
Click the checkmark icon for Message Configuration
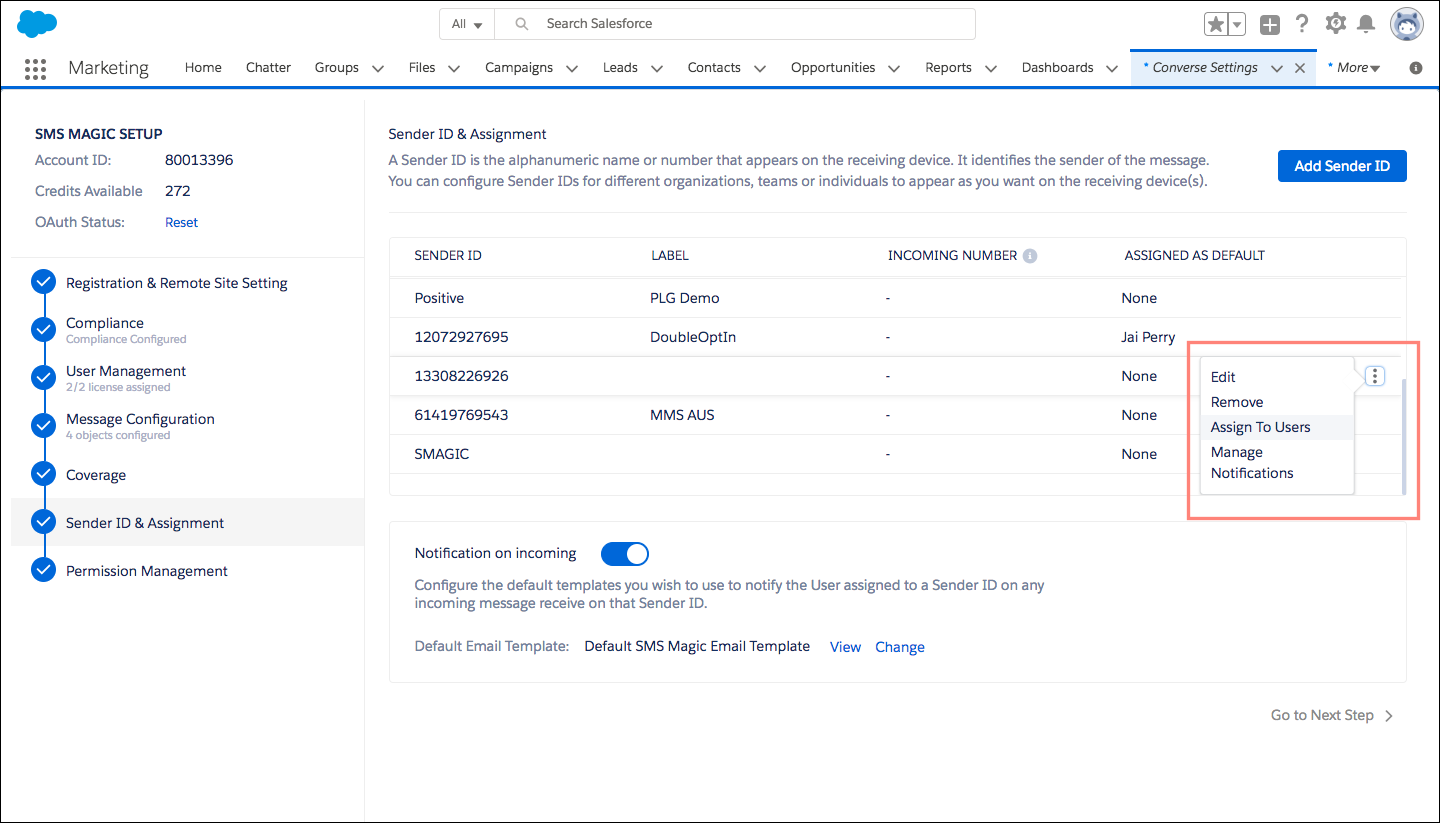click(x=43, y=426)
